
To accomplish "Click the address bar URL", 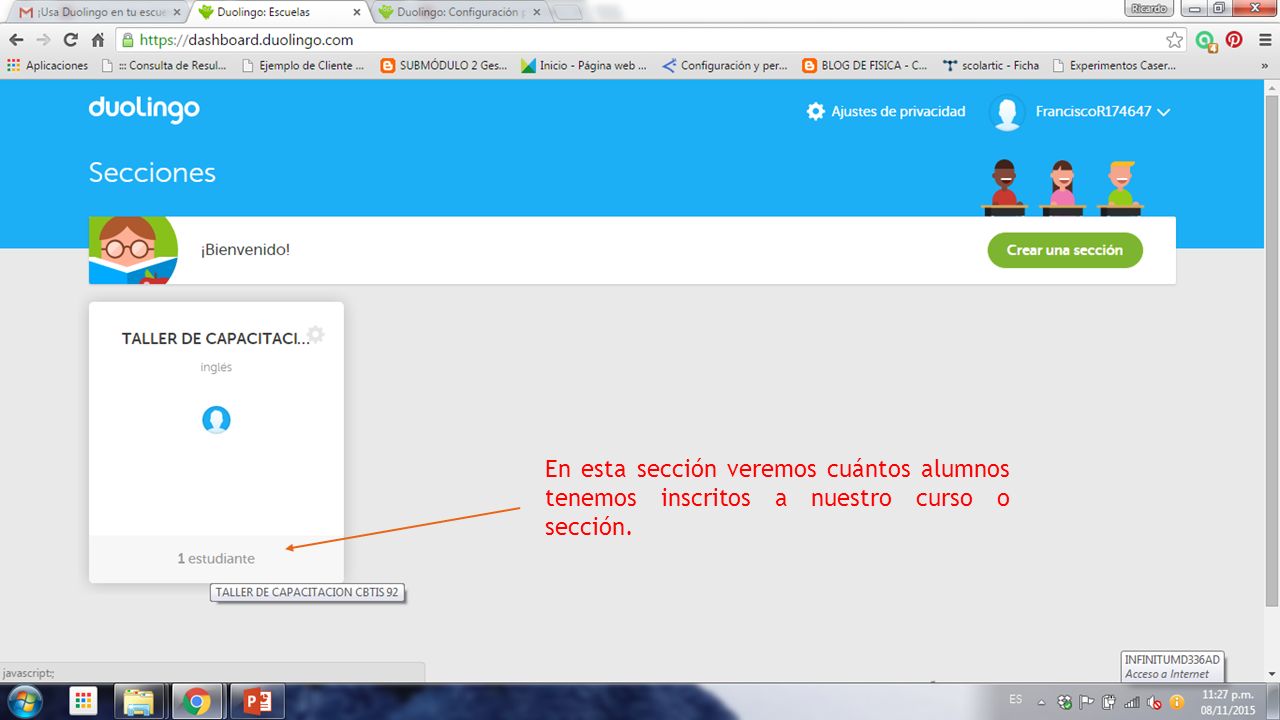I will point(246,40).
